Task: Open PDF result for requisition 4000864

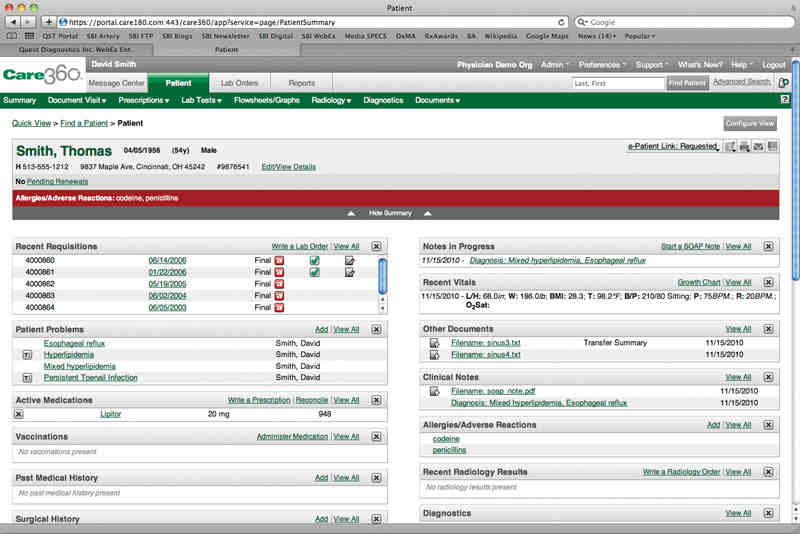Action: click(x=279, y=308)
